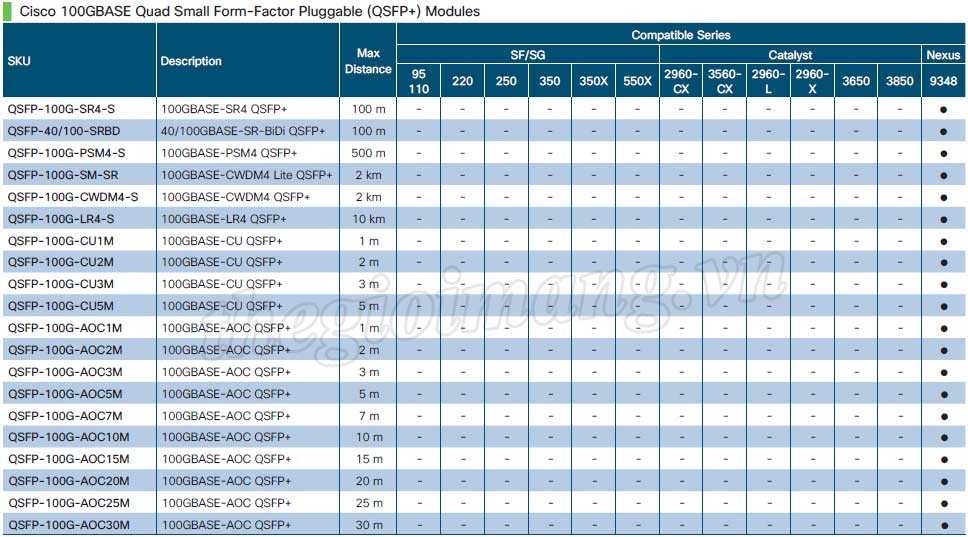The image size is (968, 537).
Task: Select SKU QSFP-100G-AOC2M
Action: (65, 350)
